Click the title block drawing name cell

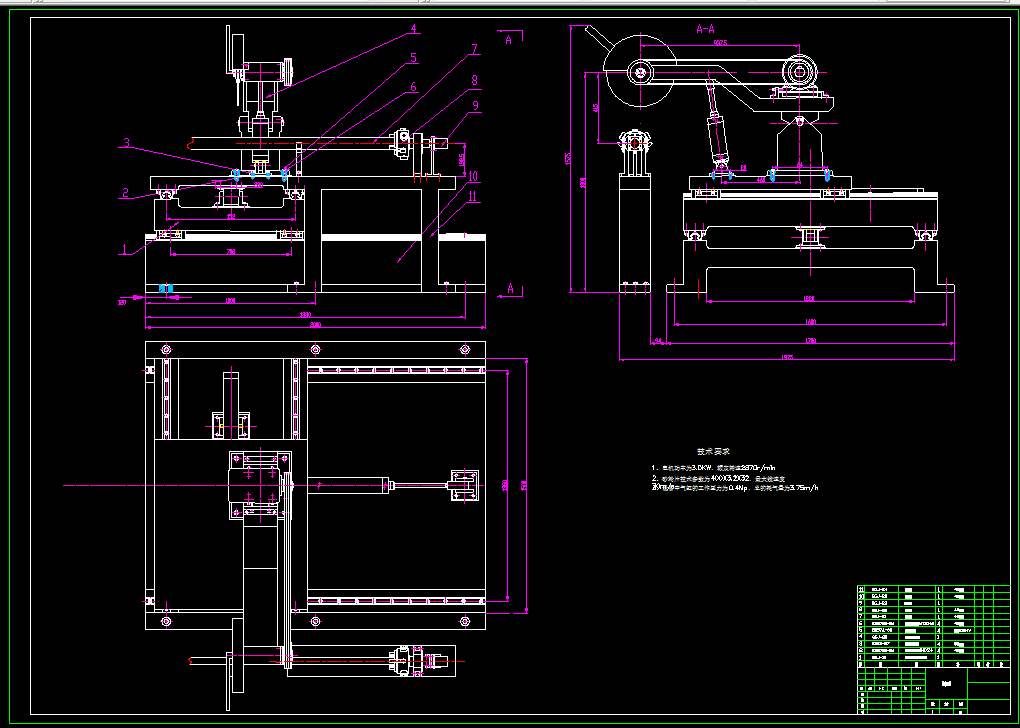pyautogui.click(x=946, y=683)
